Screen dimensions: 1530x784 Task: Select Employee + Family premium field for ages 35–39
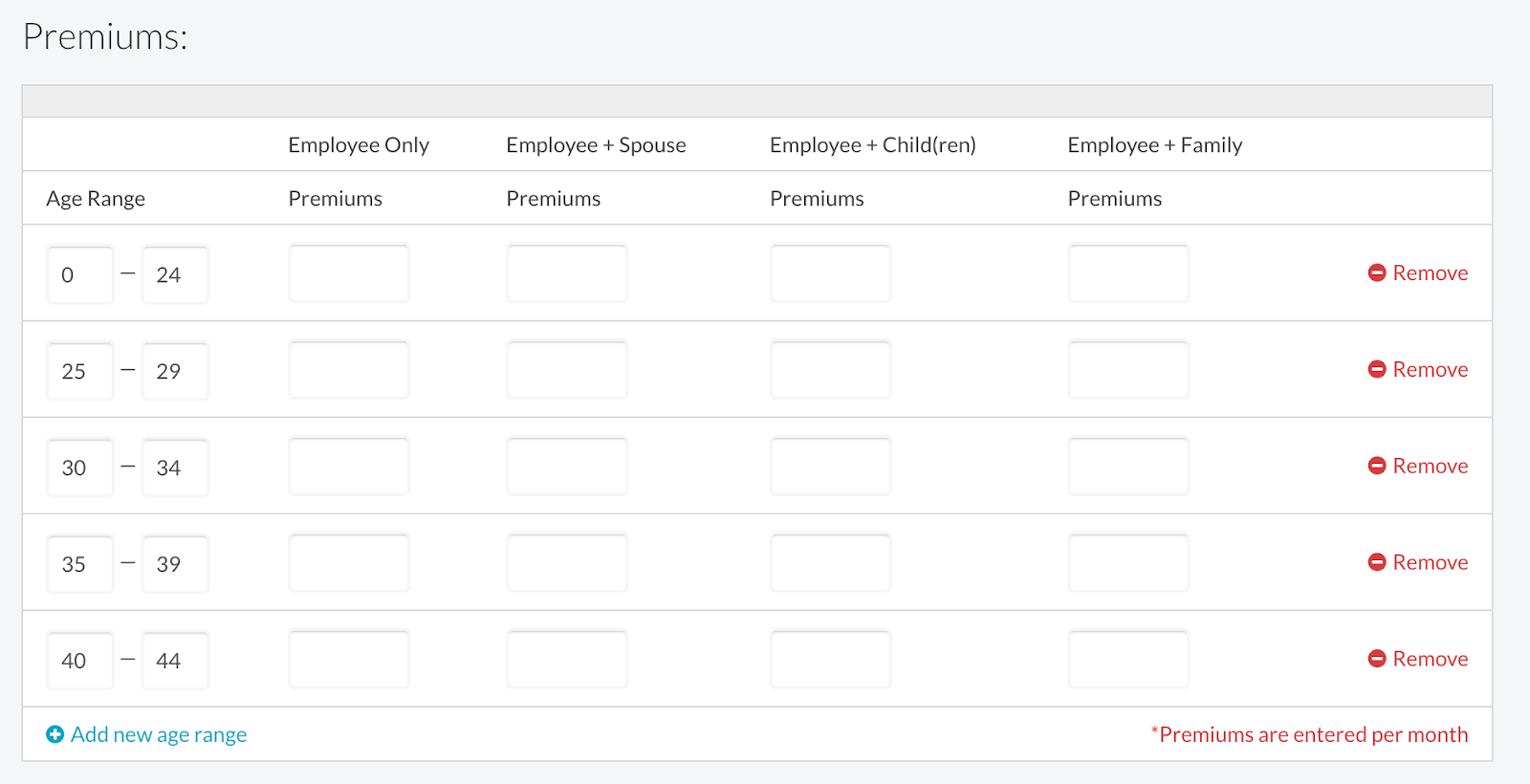1128,563
